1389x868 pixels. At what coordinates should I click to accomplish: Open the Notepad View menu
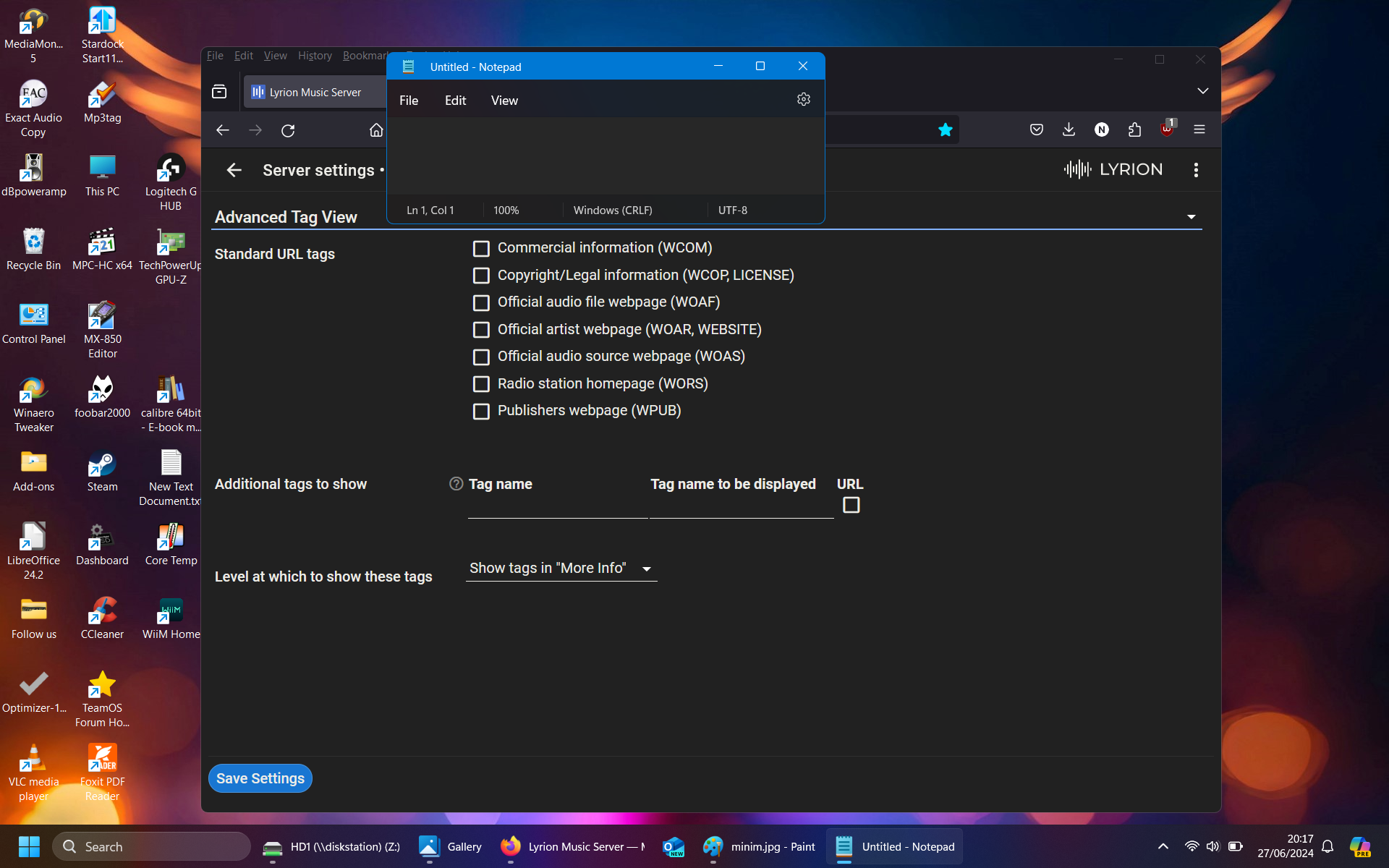504,101
